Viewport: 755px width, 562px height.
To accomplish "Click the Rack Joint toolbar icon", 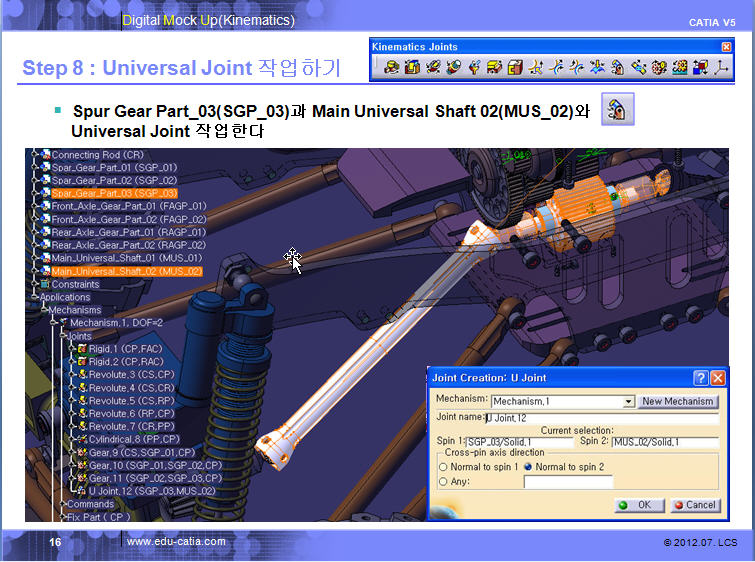I will click(680, 68).
